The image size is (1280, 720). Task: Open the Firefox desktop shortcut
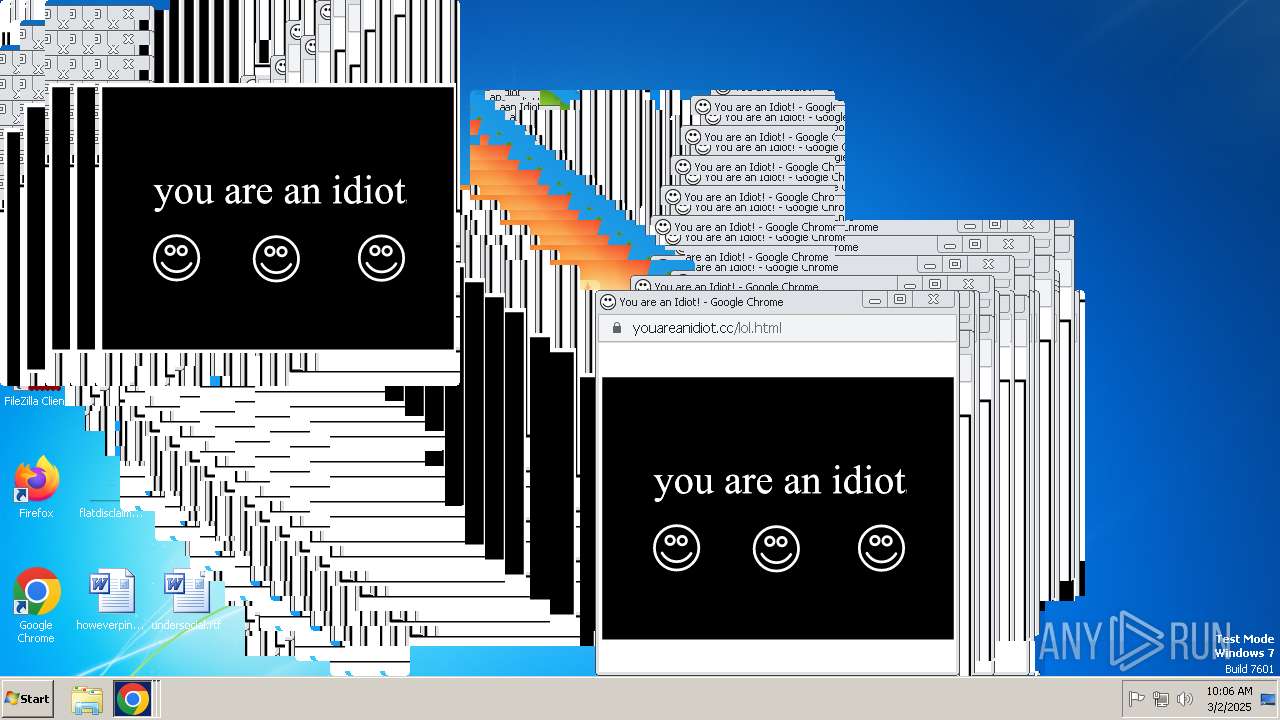coord(36,488)
